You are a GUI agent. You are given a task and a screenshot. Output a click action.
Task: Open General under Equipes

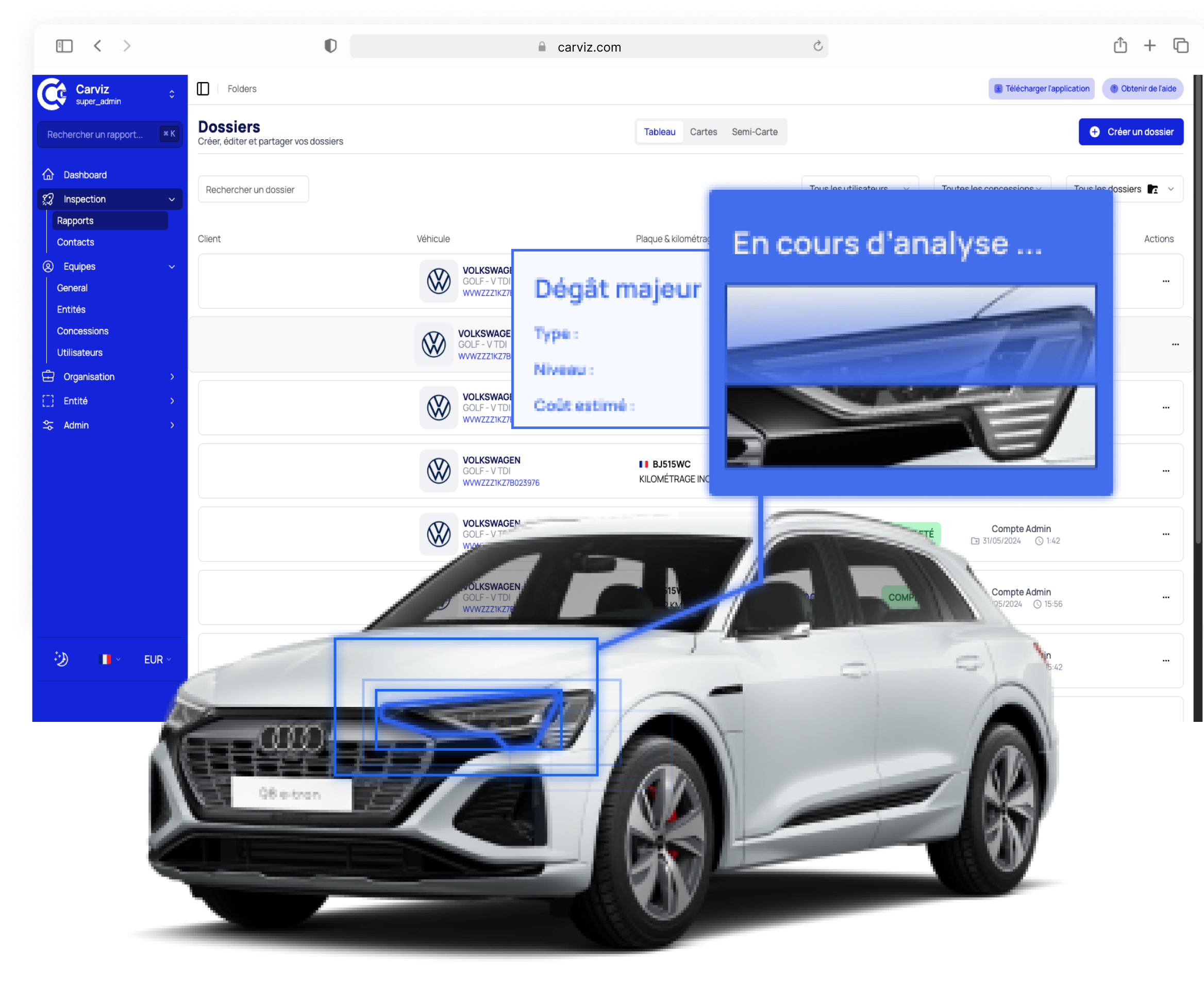[x=72, y=288]
